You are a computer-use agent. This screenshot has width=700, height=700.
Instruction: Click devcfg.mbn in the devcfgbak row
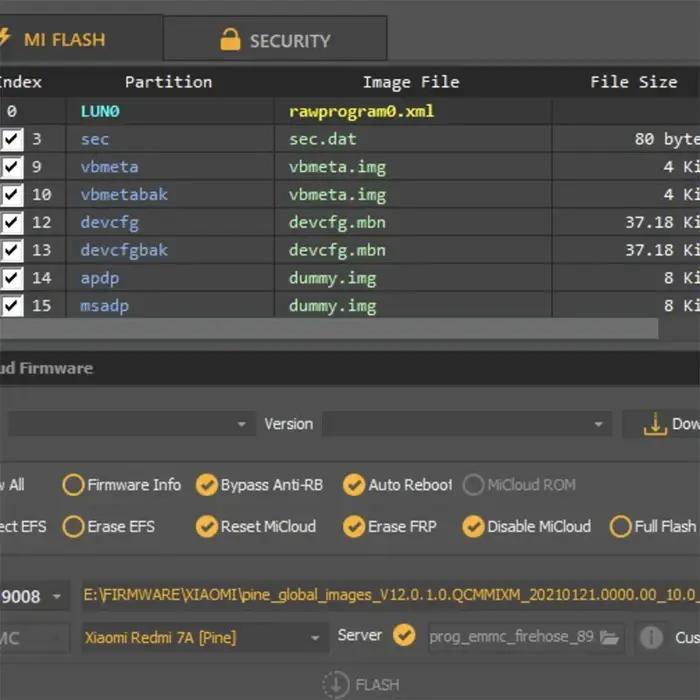coord(337,250)
